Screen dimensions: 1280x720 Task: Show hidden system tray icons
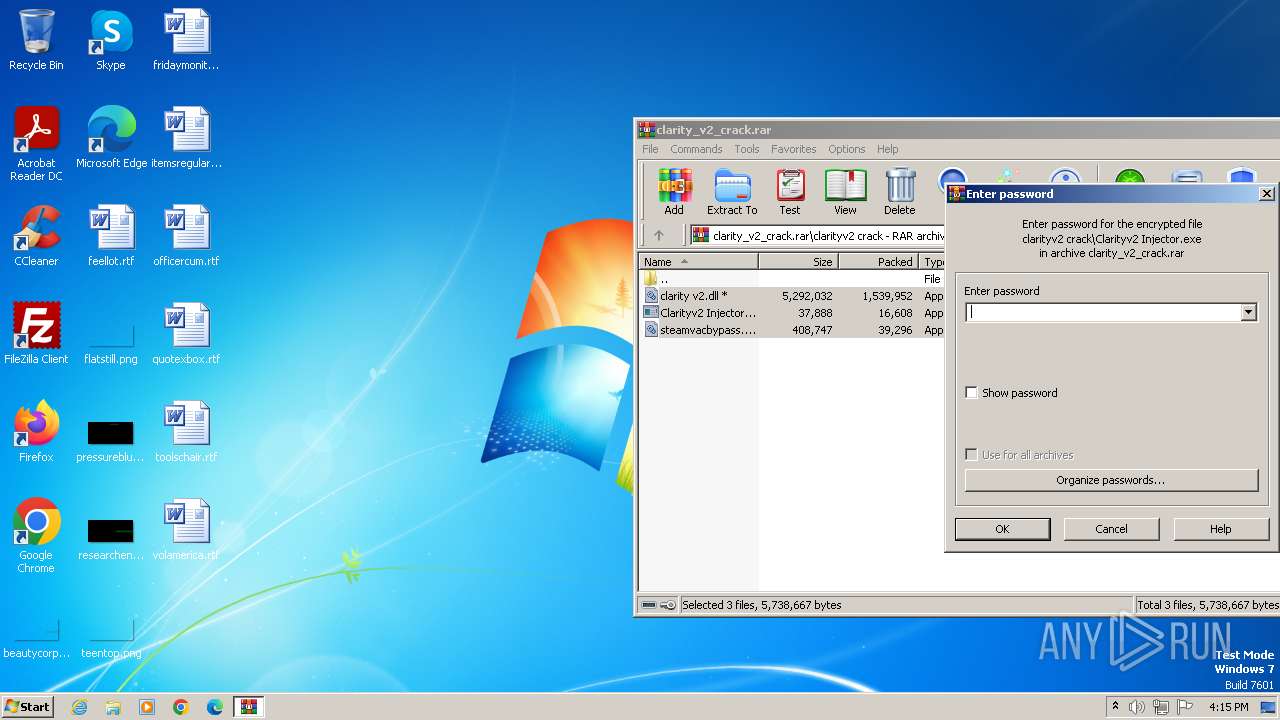(1115, 707)
